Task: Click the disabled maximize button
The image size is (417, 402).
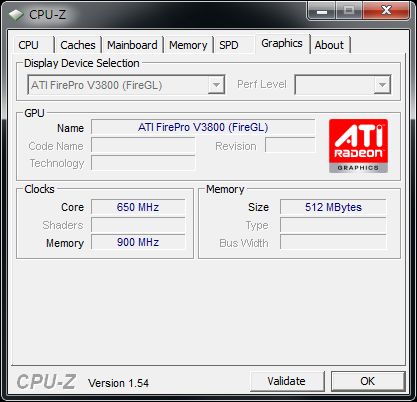Action: (349, 11)
